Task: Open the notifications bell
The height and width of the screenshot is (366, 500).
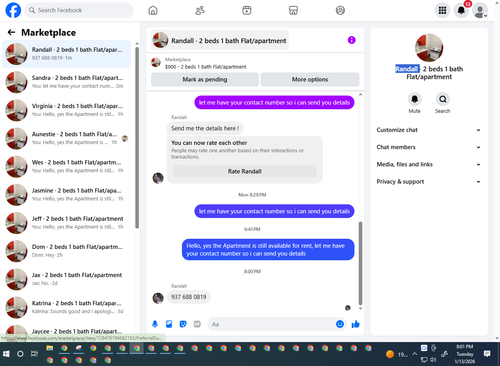Action: pos(461,10)
